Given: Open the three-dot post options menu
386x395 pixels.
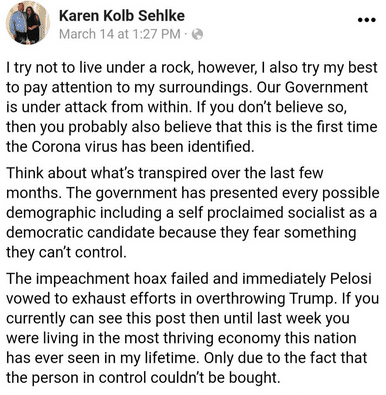Looking at the screenshot, I should 367,20.
